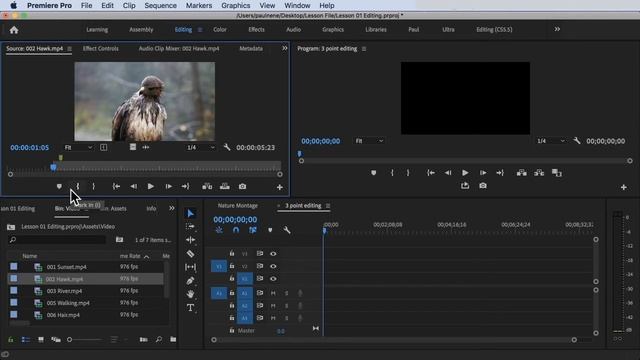Click Lift button in Program monitor
This screenshot has height=360, width=640.
pos(521,173)
